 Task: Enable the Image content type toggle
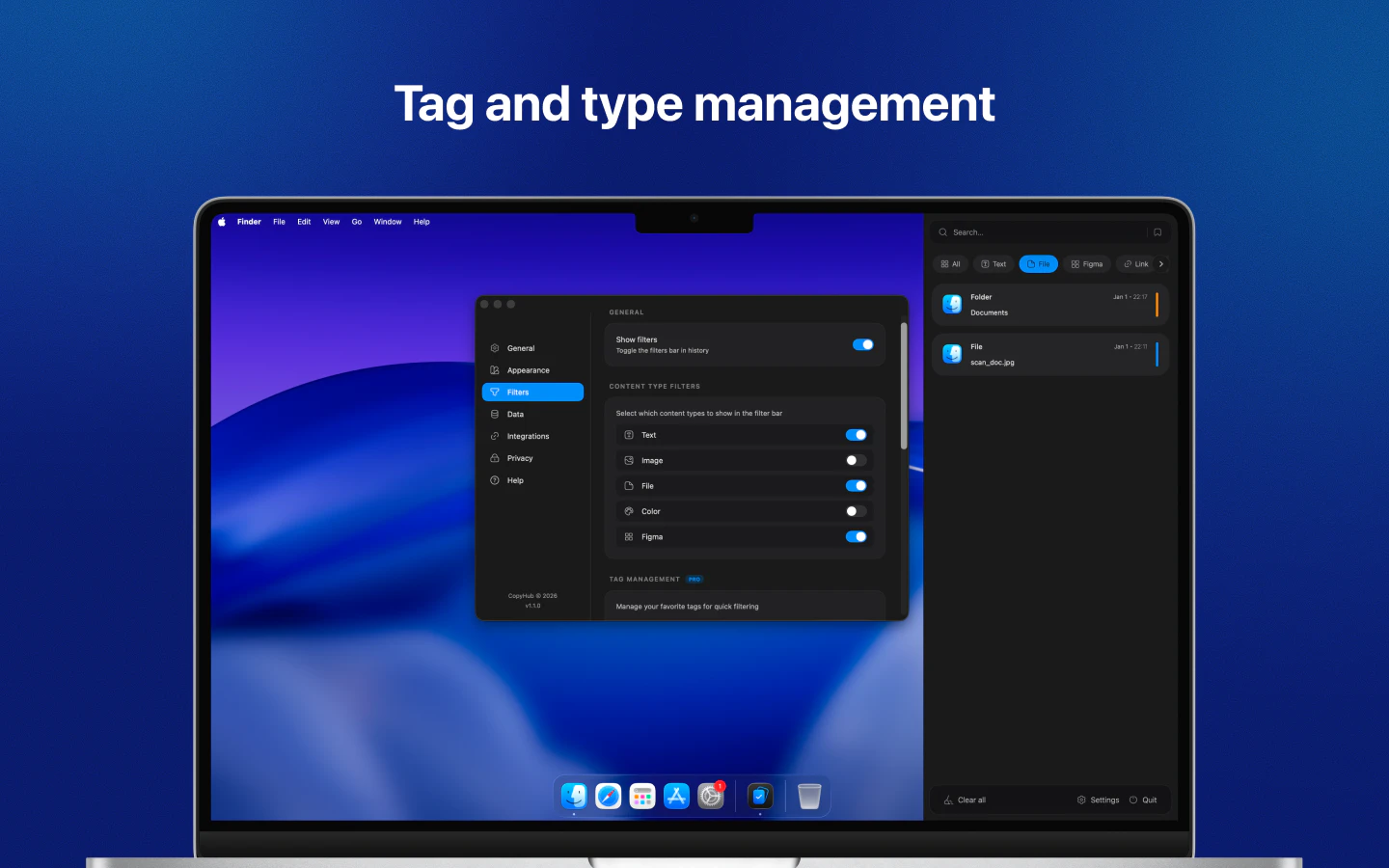tap(854, 460)
